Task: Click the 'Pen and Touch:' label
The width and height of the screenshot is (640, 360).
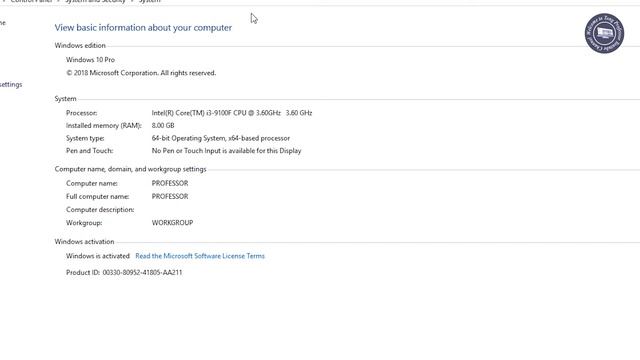Action: tap(90, 151)
